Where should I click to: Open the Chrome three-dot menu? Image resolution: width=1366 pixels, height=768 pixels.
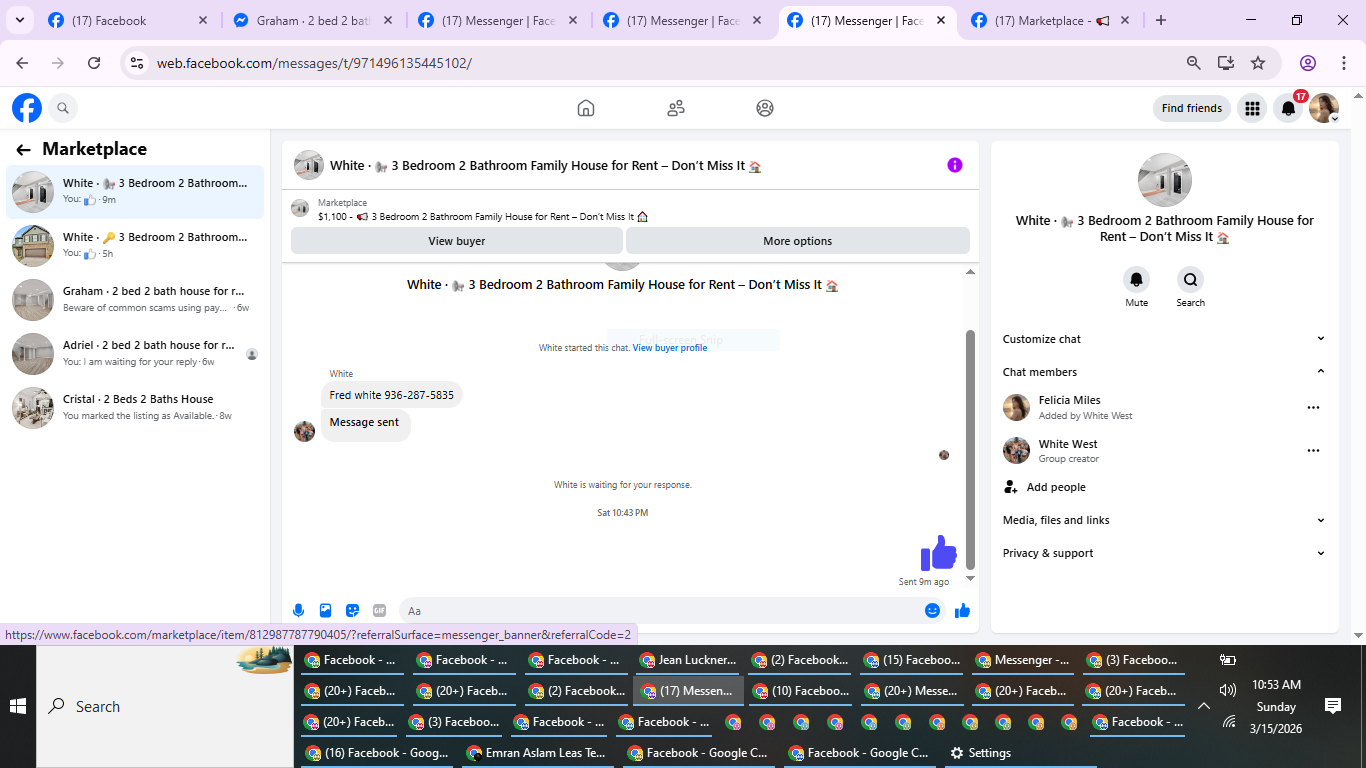coord(1342,63)
